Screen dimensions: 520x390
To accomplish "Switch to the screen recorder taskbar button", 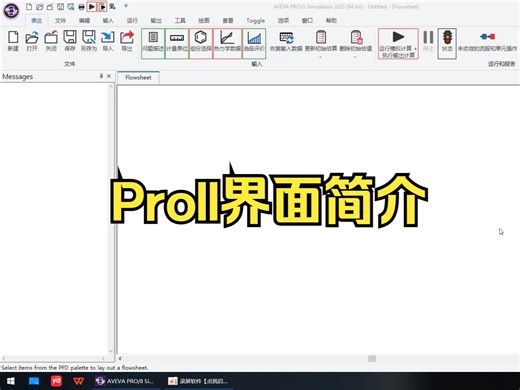I will coord(199,381).
